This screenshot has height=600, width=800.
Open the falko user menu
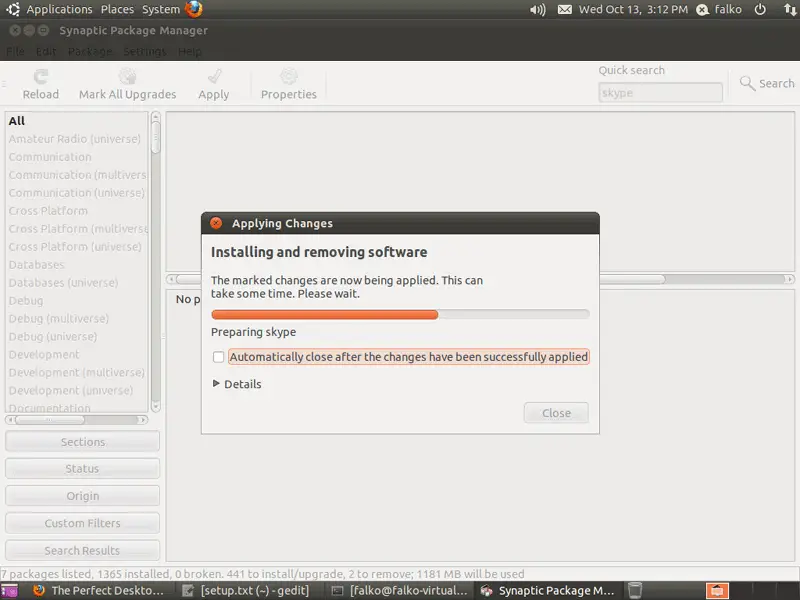tap(720, 9)
